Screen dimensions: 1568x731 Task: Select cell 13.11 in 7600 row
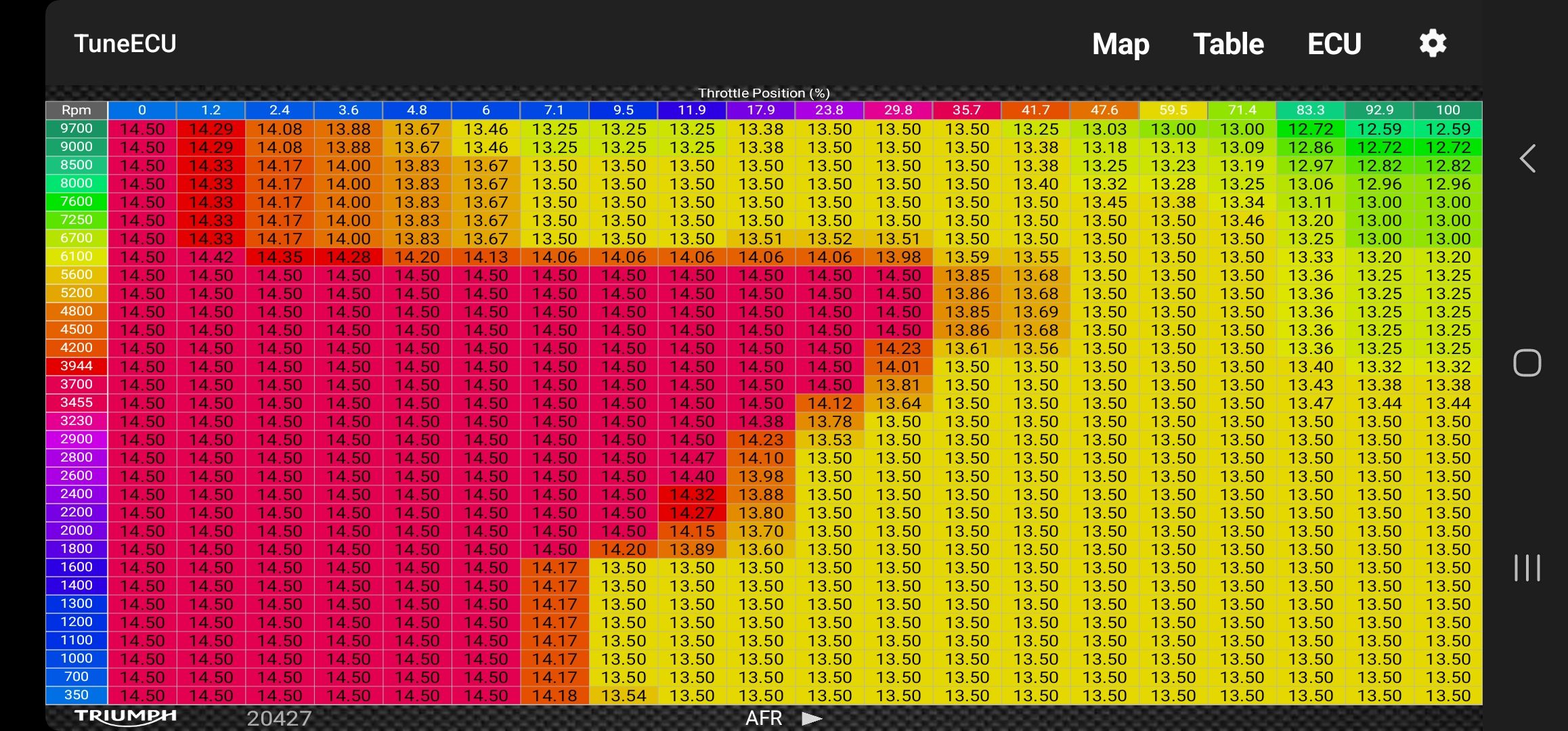pos(1310,202)
